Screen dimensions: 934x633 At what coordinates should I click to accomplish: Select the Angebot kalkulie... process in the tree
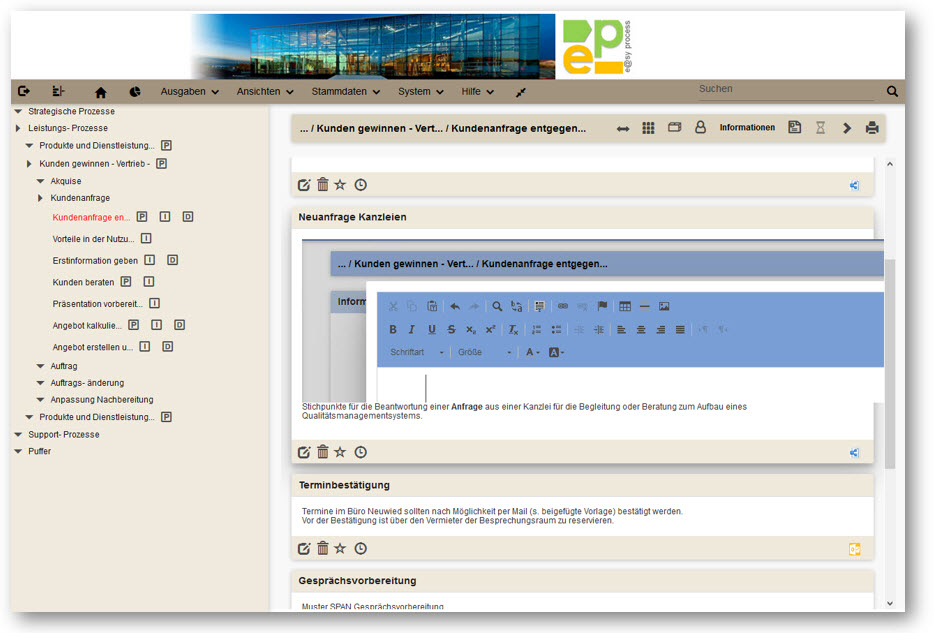87,325
